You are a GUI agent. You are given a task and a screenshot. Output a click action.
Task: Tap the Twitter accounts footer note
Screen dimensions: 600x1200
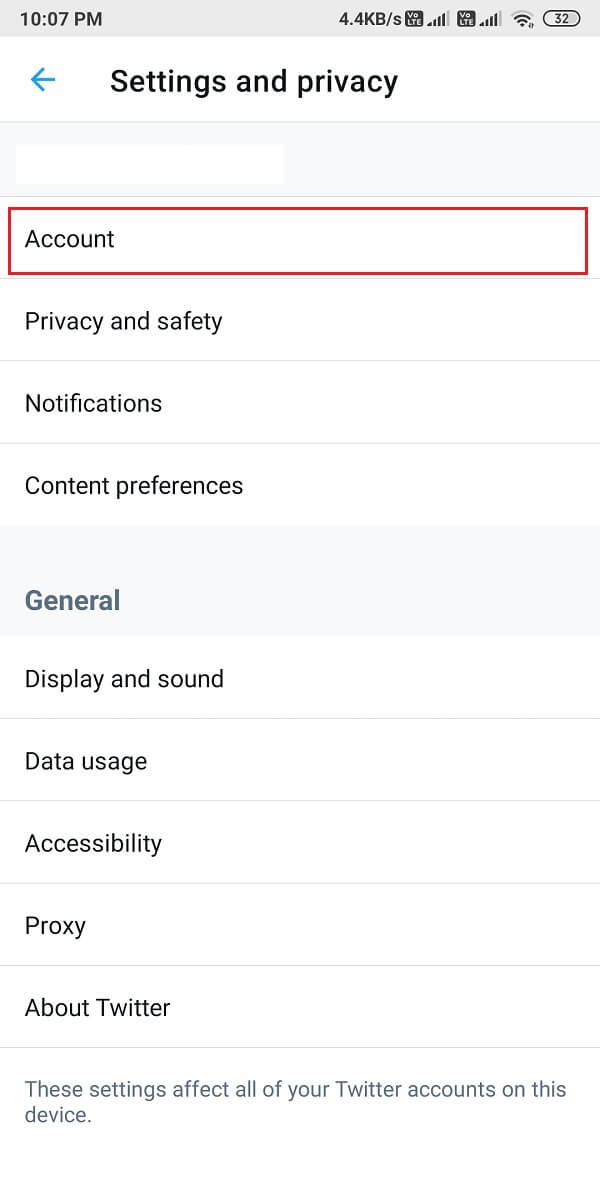(295, 1102)
